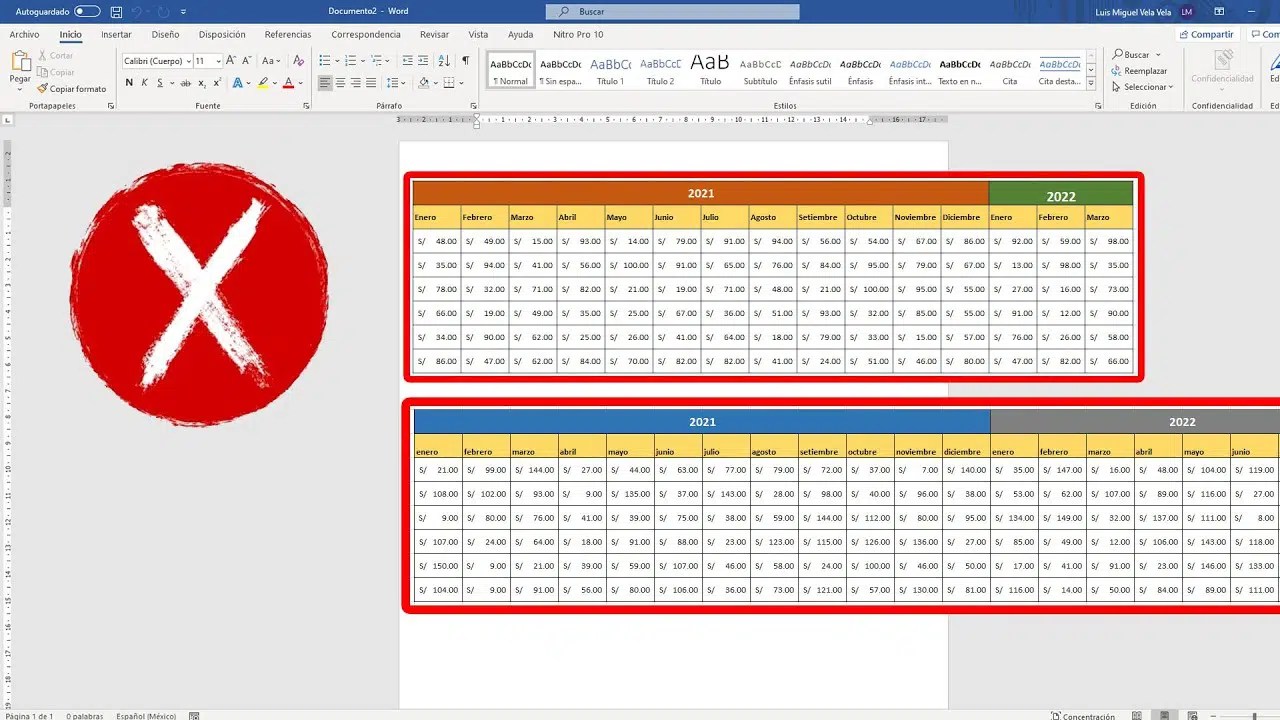Screen dimensions: 1280x720
Task: Click the bulleted list icon
Action: coord(324,61)
